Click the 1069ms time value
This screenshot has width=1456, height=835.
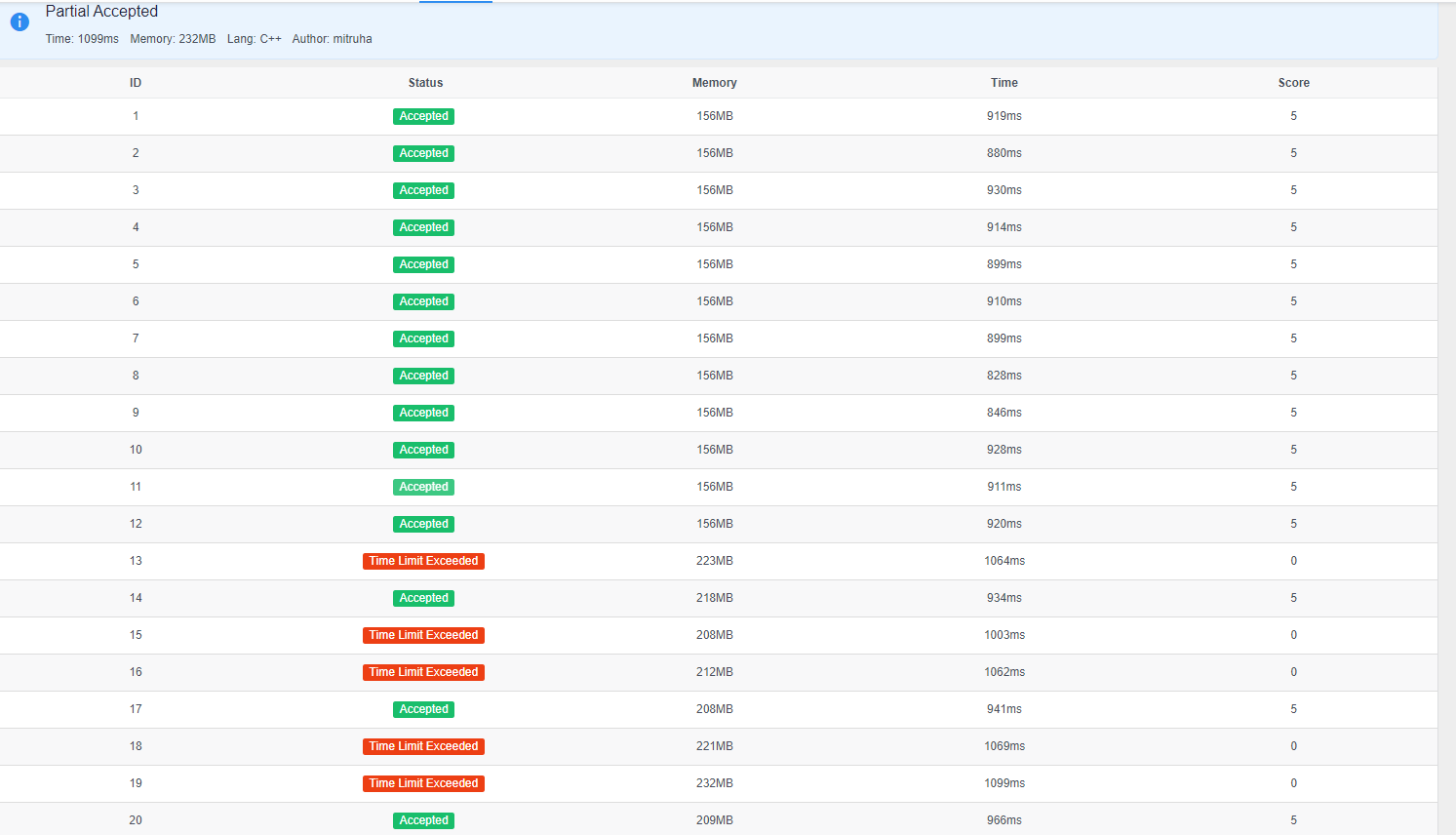1004,746
